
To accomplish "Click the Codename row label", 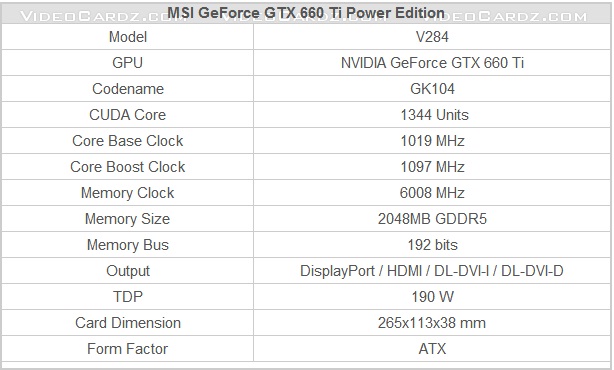I will coord(128,89).
